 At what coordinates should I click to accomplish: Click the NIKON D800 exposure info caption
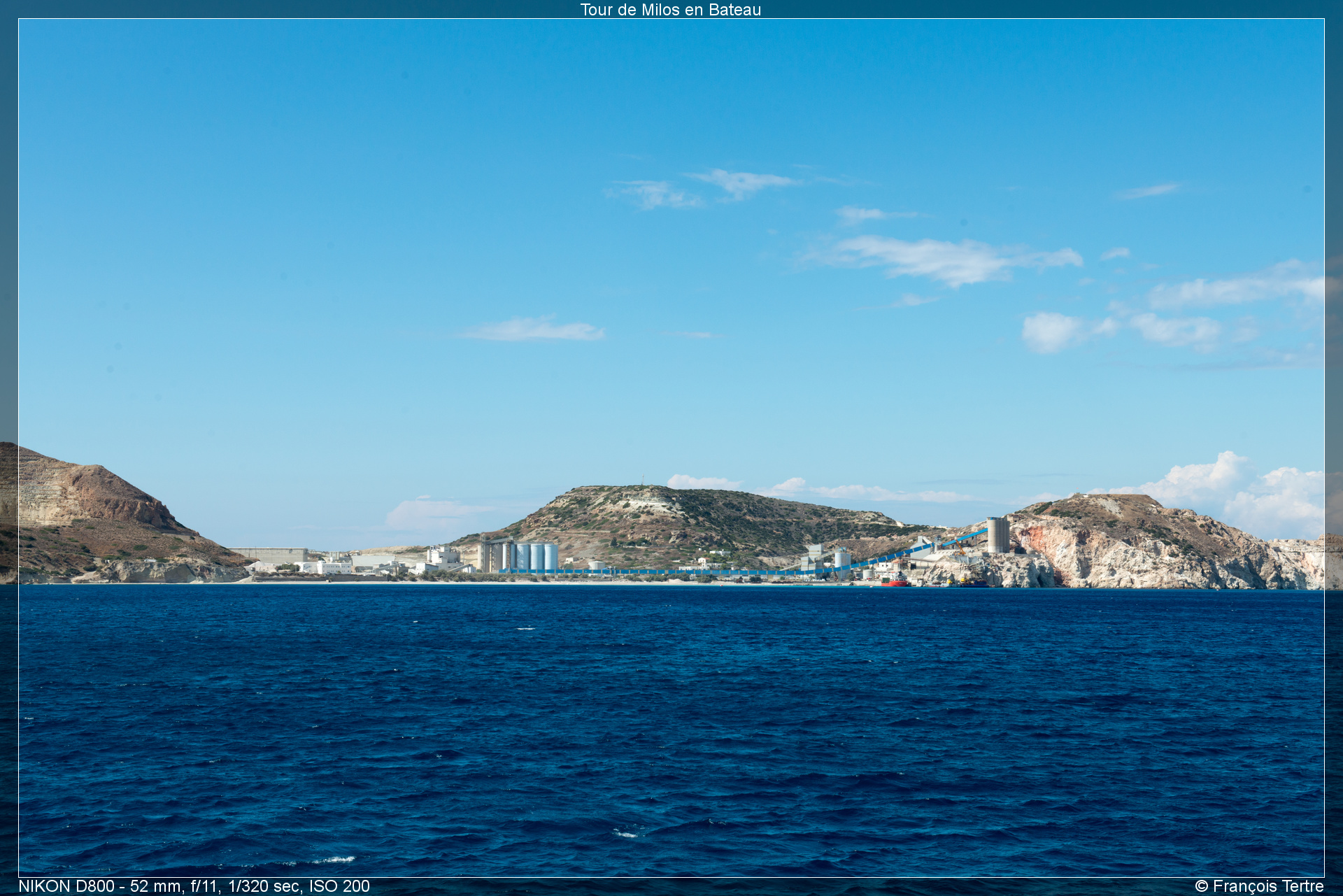(194, 886)
